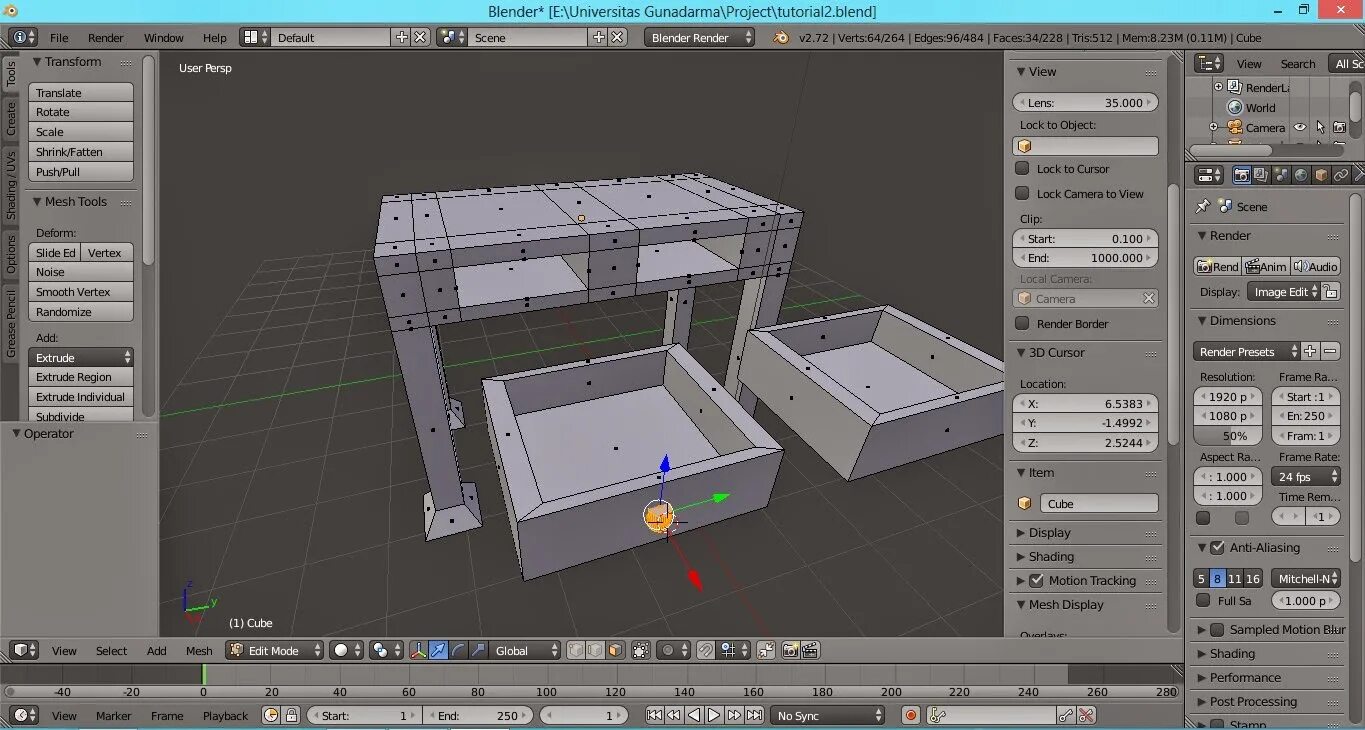The width and height of the screenshot is (1365, 730).
Task: Enable the Sampled Motion Blur checkbox
Action: [1217, 629]
